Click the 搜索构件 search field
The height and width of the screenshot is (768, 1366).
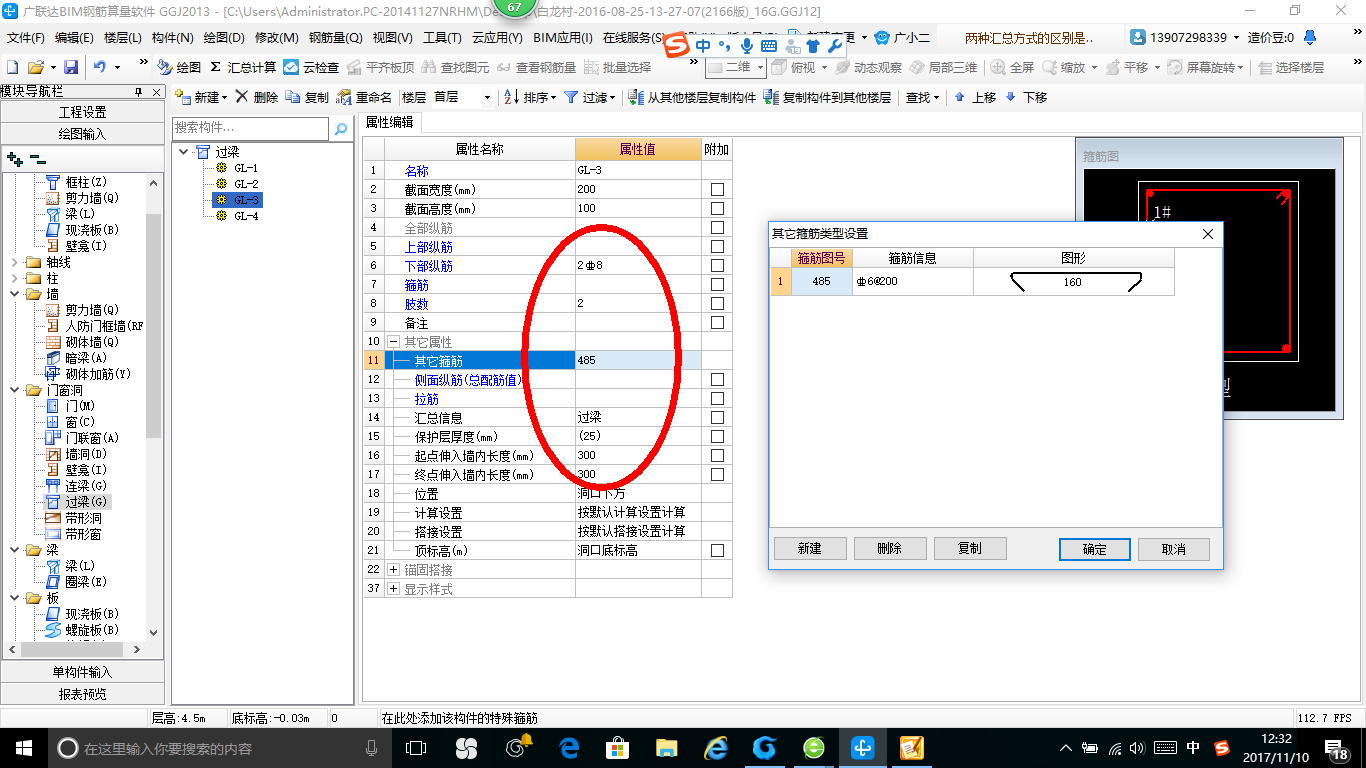point(250,128)
